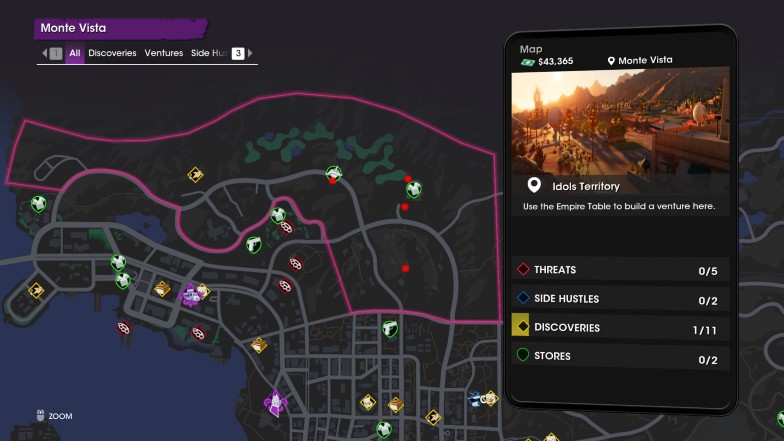Switch to the Ventures tab
This screenshot has width=784, height=441.
[x=164, y=53]
